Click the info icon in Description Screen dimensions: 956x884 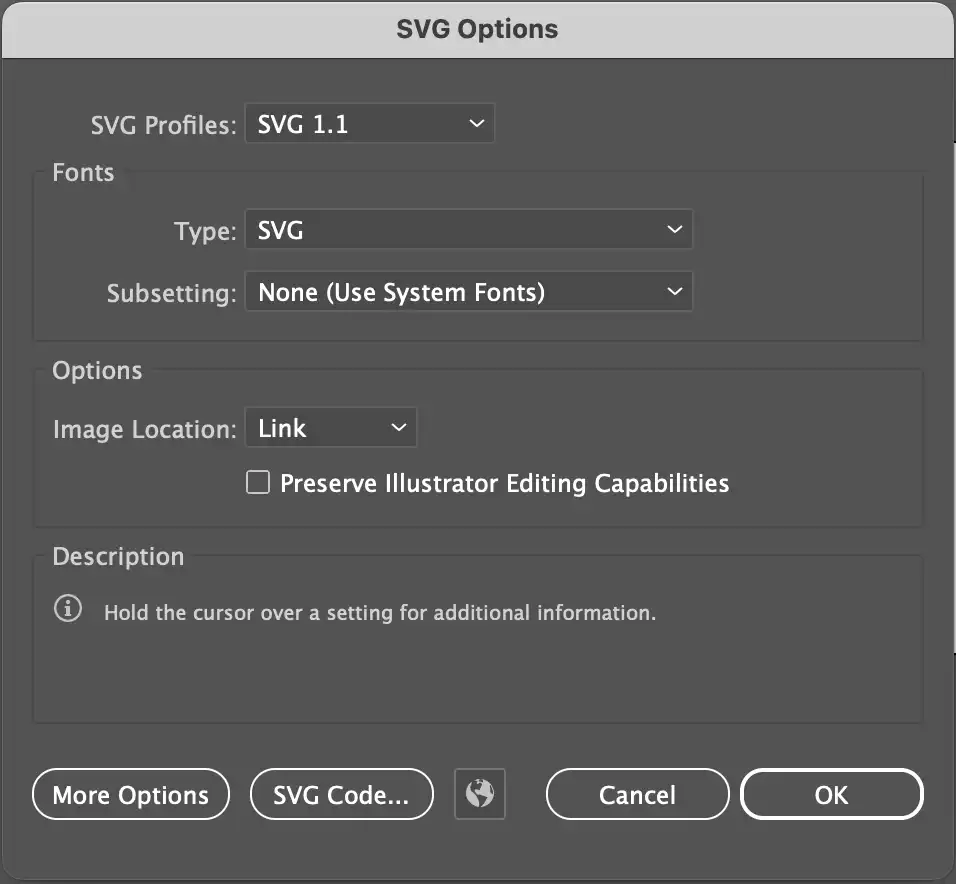tap(68, 610)
